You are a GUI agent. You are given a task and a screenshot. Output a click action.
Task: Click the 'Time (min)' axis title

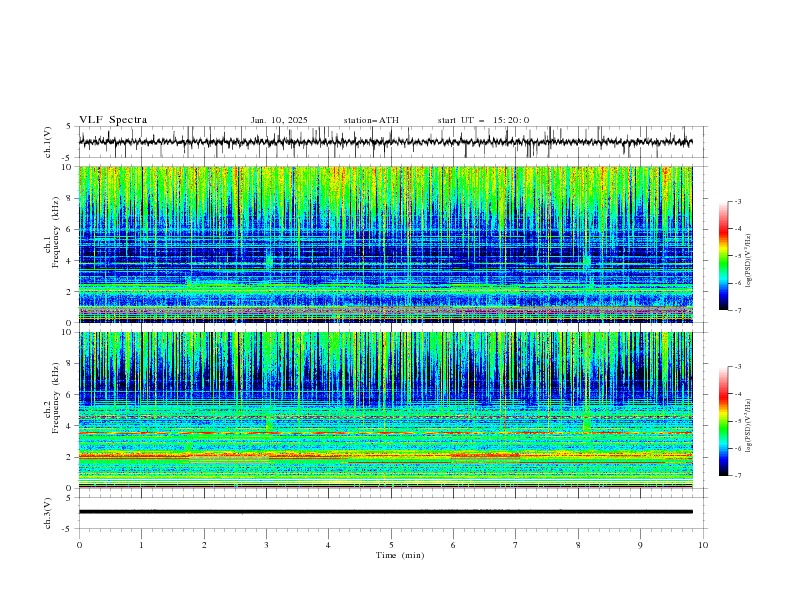coord(400,555)
